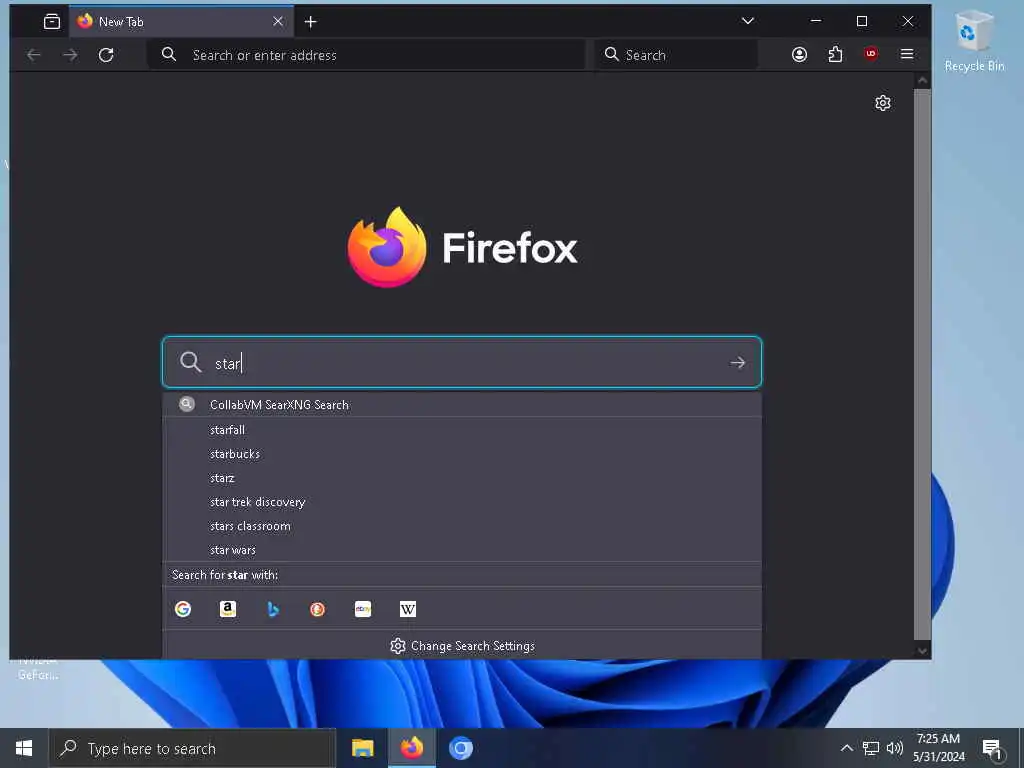Focus the star search field on page
The image size is (1024, 768).
(x=462, y=362)
